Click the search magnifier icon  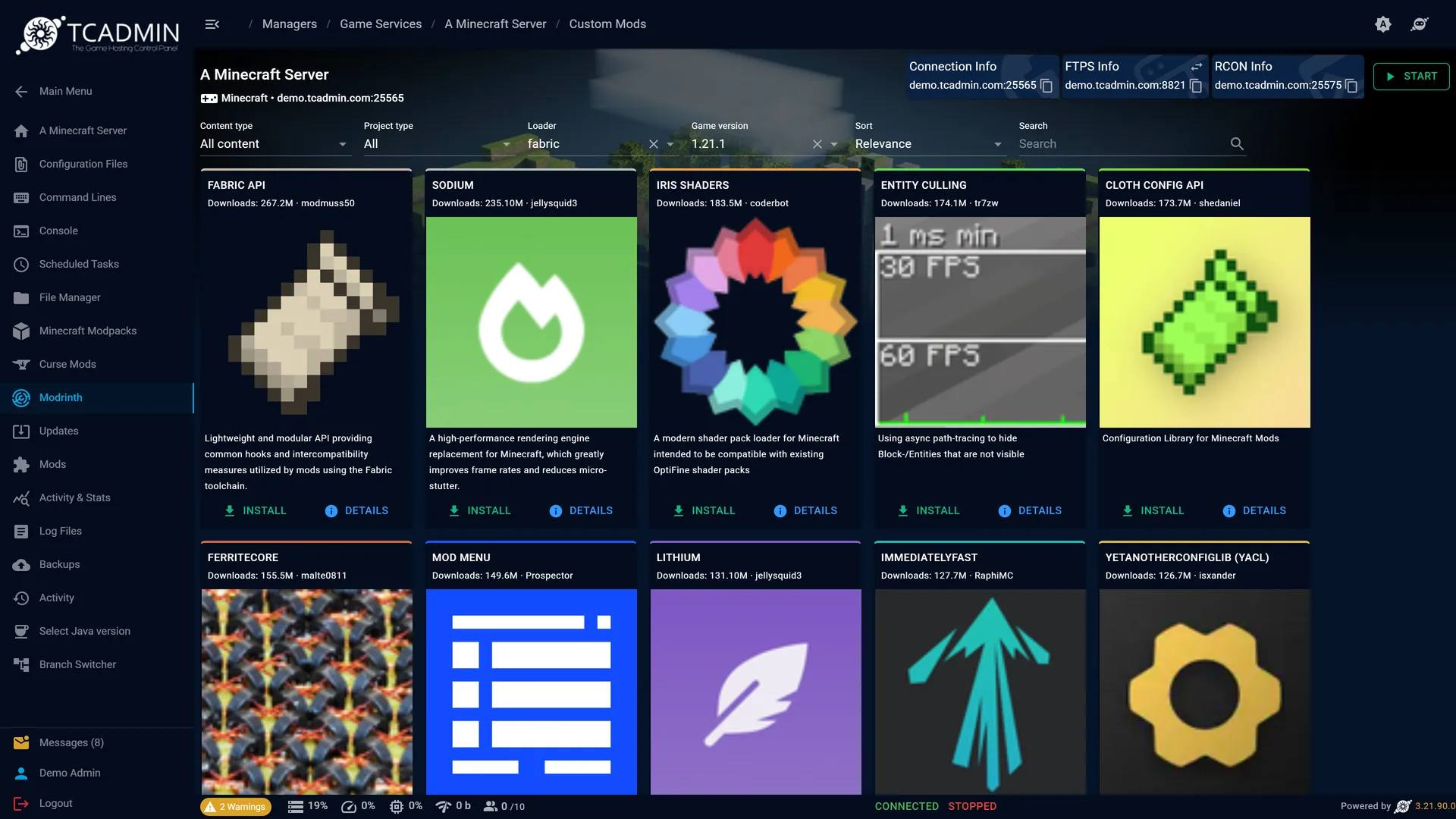click(x=1237, y=143)
